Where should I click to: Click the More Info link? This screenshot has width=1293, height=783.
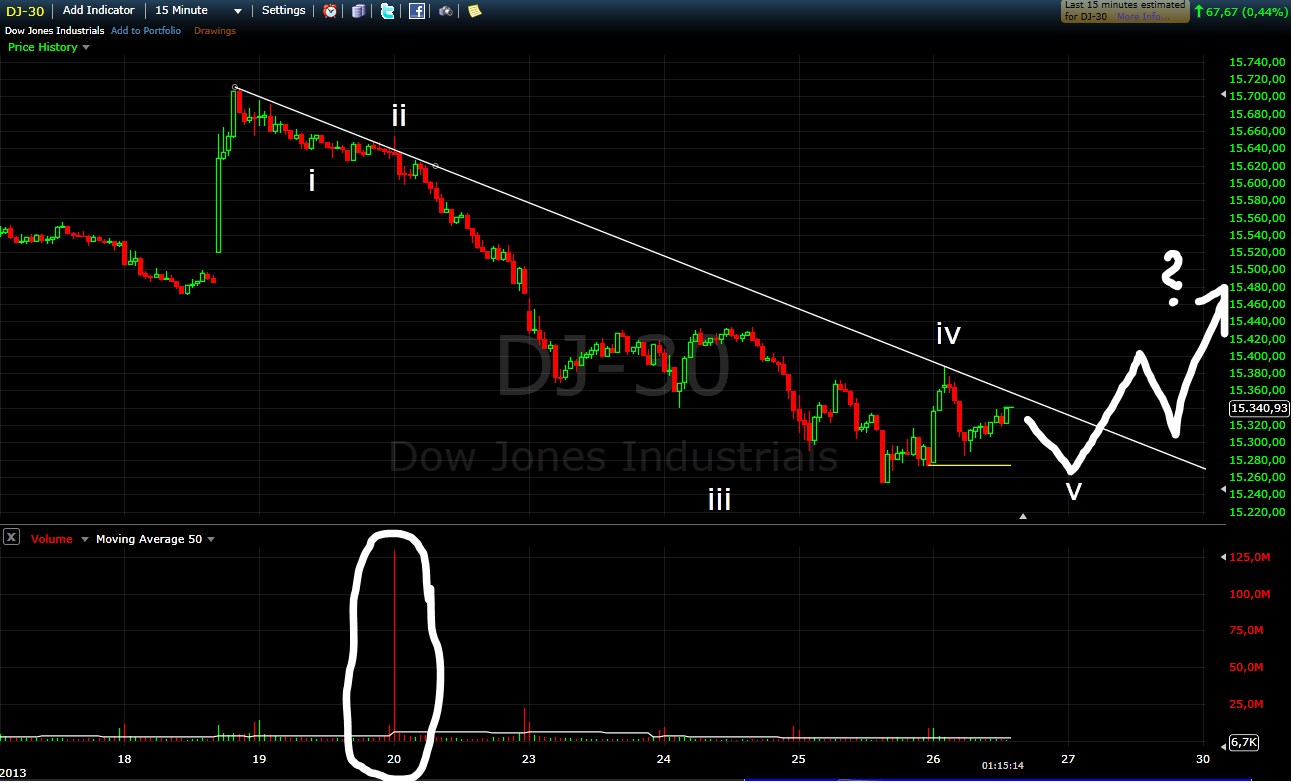1142,17
